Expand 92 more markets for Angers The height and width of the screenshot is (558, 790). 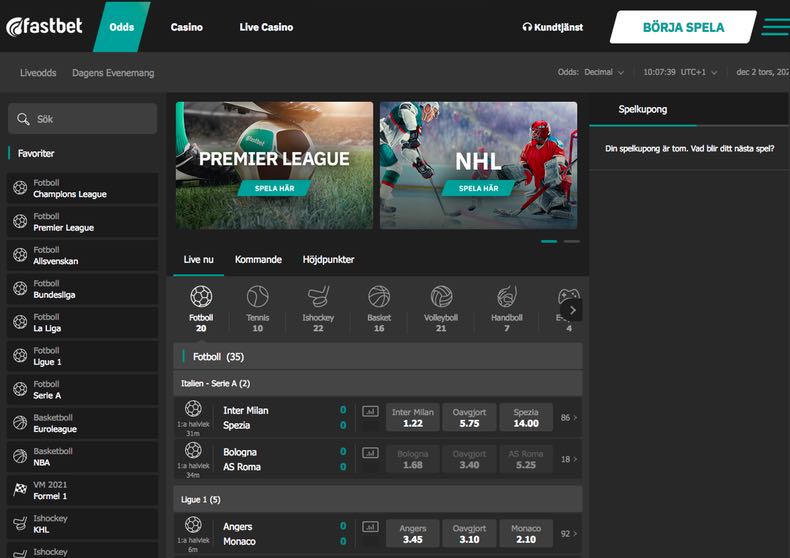pyautogui.click(x=569, y=534)
